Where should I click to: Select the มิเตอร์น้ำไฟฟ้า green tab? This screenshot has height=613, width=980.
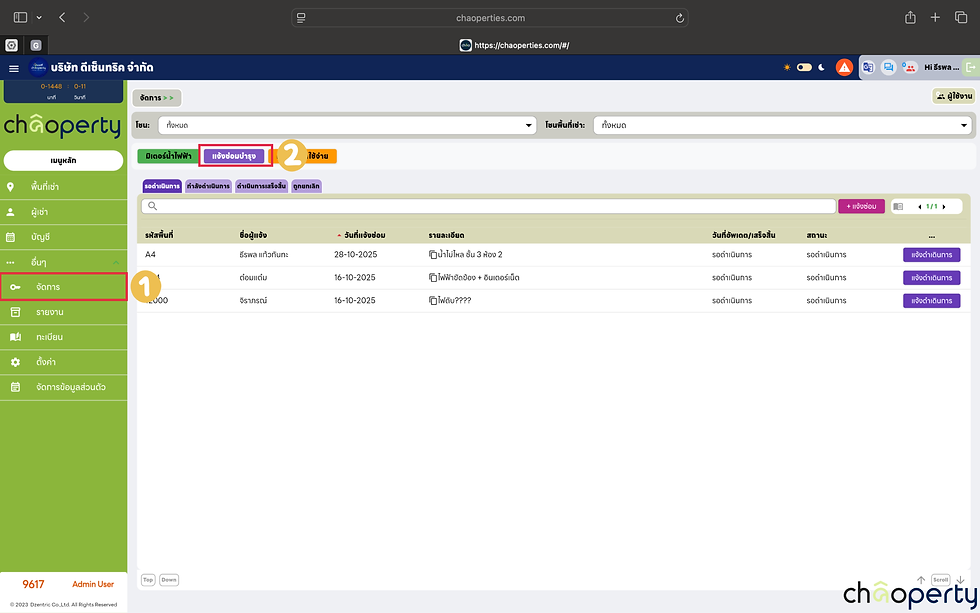pos(168,156)
